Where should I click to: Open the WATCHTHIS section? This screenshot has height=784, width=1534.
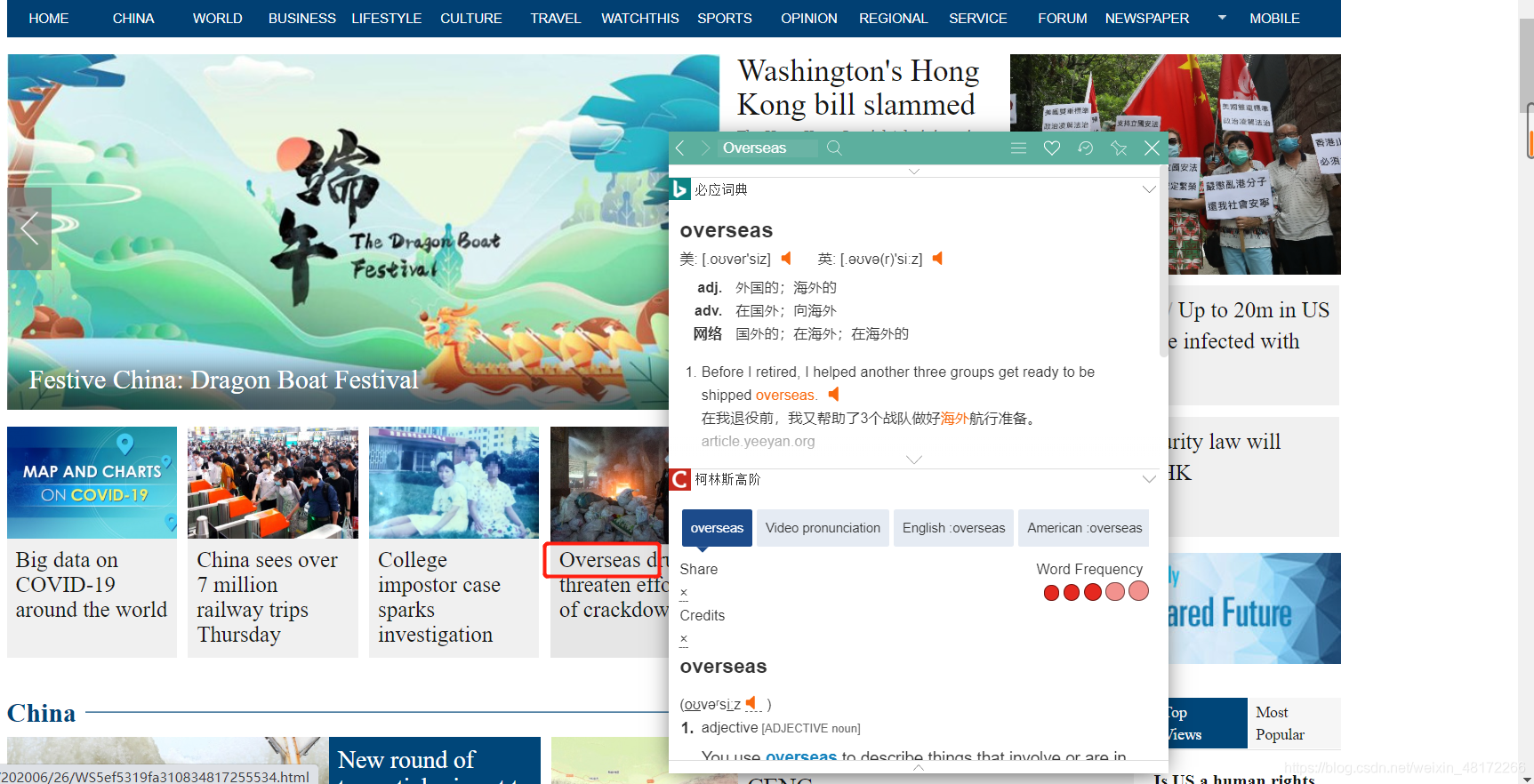pos(640,18)
